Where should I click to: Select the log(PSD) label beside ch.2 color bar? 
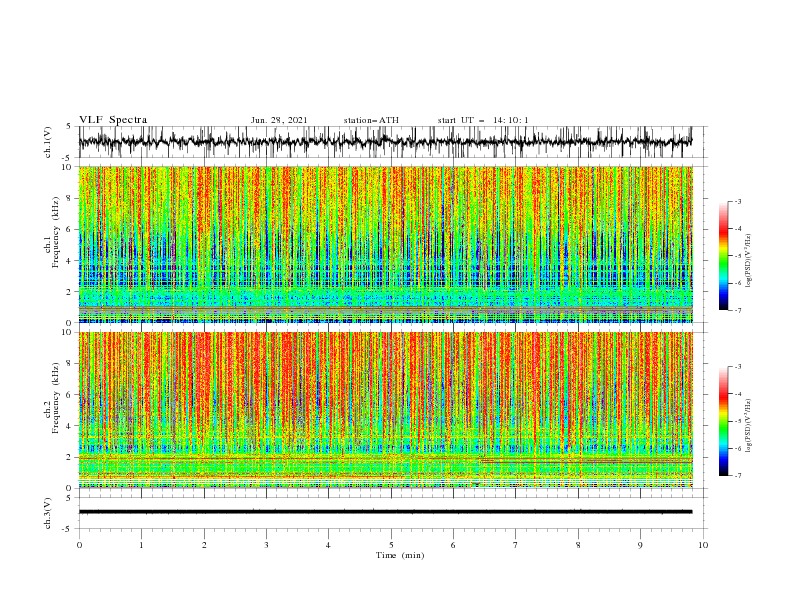749,425
